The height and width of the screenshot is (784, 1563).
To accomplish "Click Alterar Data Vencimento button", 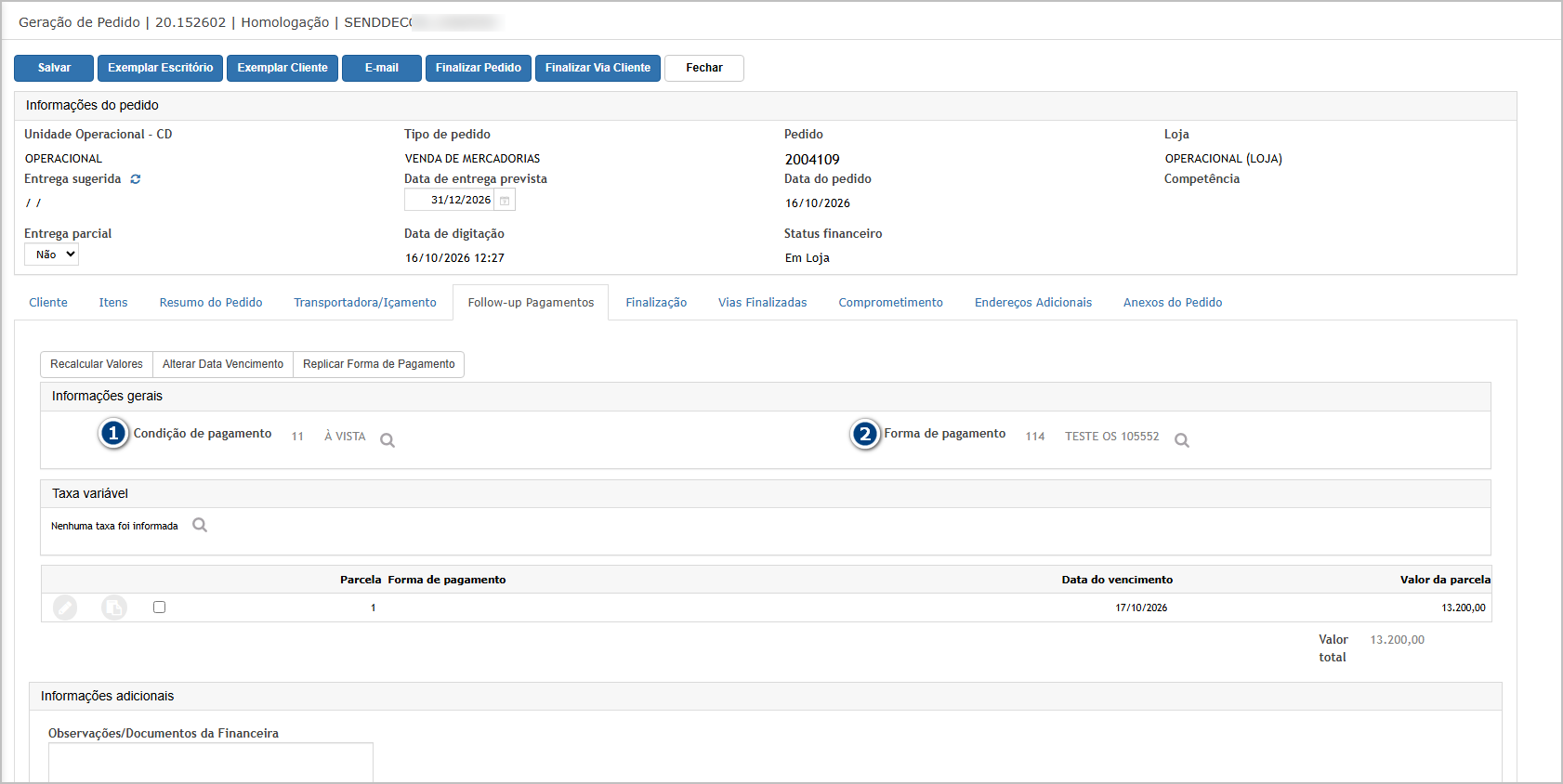I will point(223,364).
